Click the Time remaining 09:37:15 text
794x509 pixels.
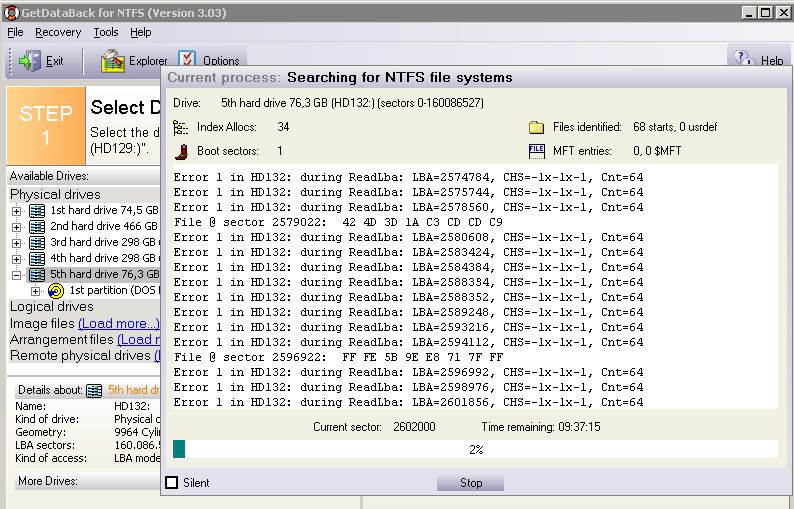point(541,427)
